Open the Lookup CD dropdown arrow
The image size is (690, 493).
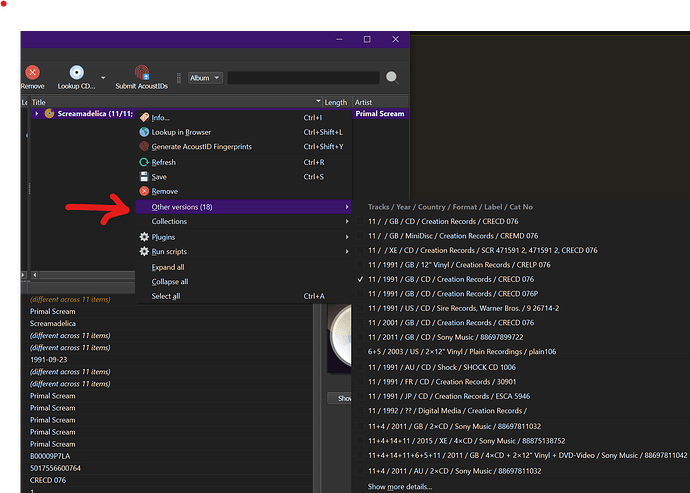pos(103,77)
